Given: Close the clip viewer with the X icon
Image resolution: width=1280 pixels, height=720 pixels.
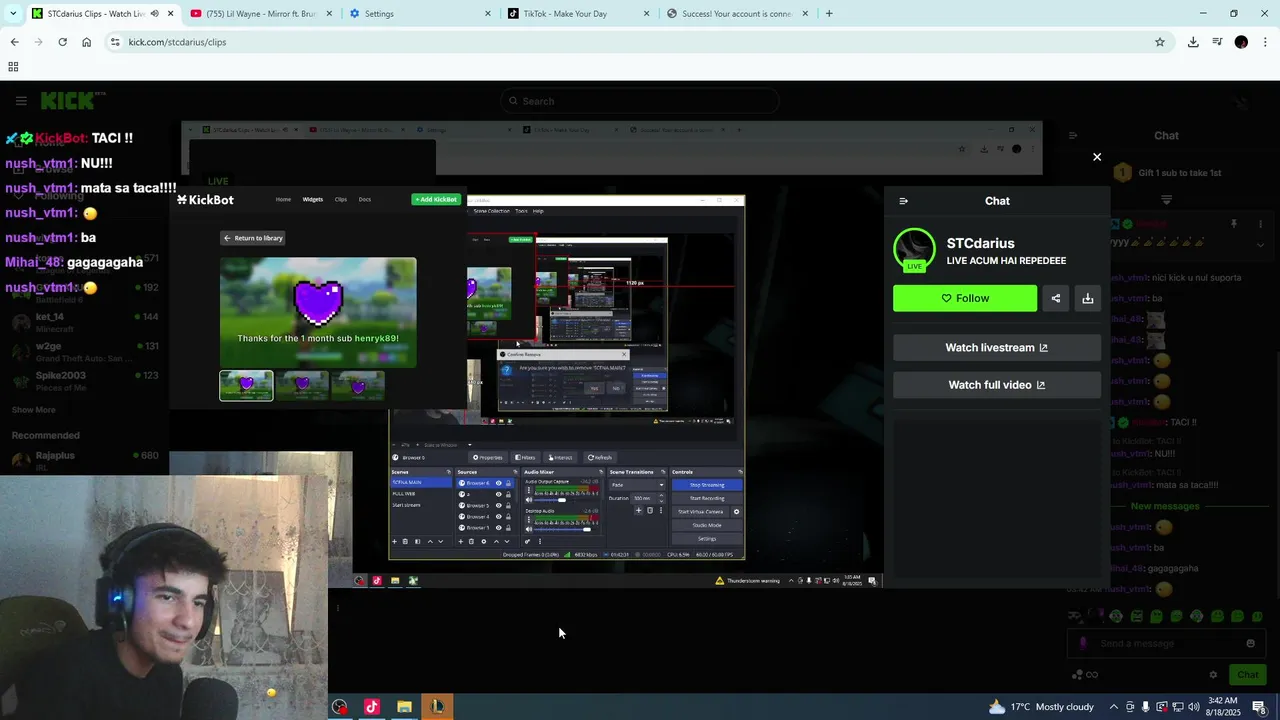Looking at the screenshot, I should tap(1097, 157).
